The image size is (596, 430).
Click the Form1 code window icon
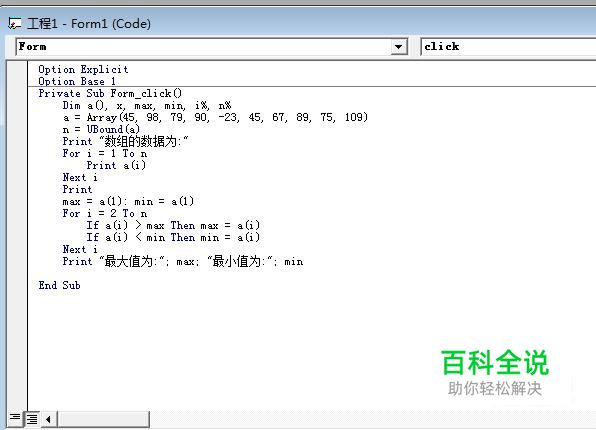click(14, 24)
